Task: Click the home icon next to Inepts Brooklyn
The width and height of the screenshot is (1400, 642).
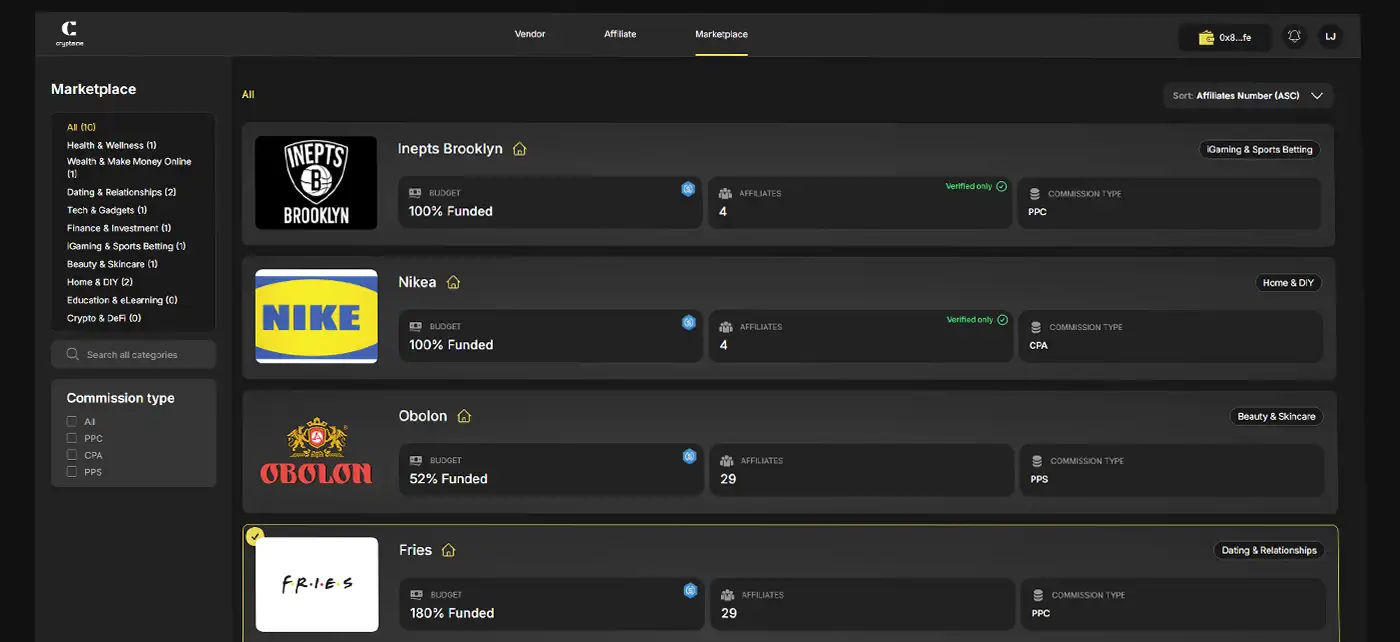Action: [x=519, y=149]
